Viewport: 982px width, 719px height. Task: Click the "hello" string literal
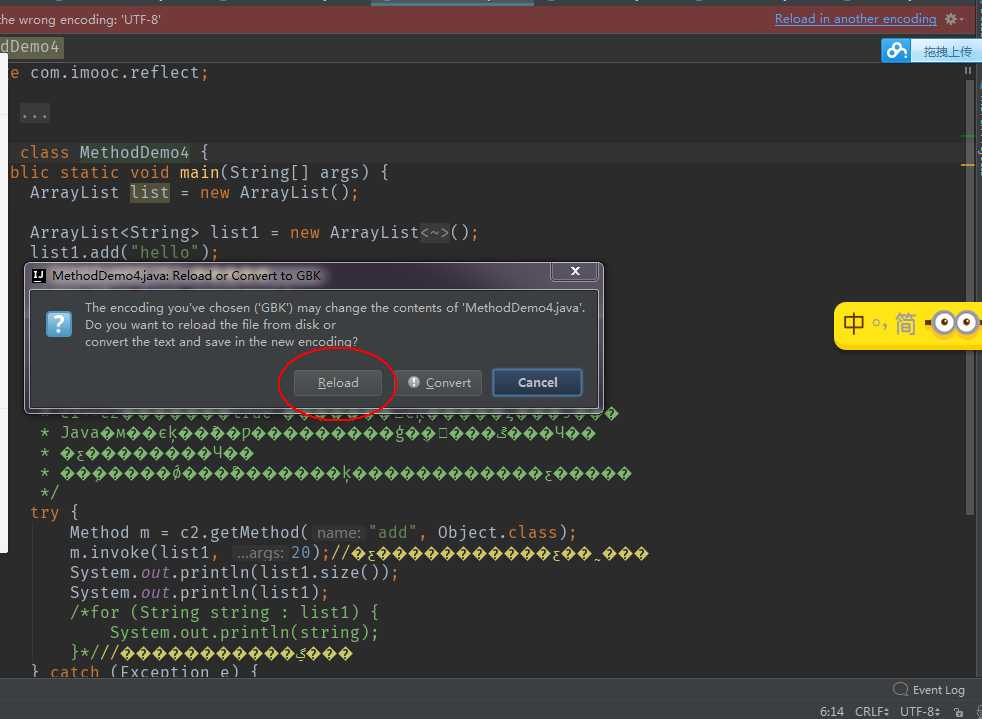165,252
